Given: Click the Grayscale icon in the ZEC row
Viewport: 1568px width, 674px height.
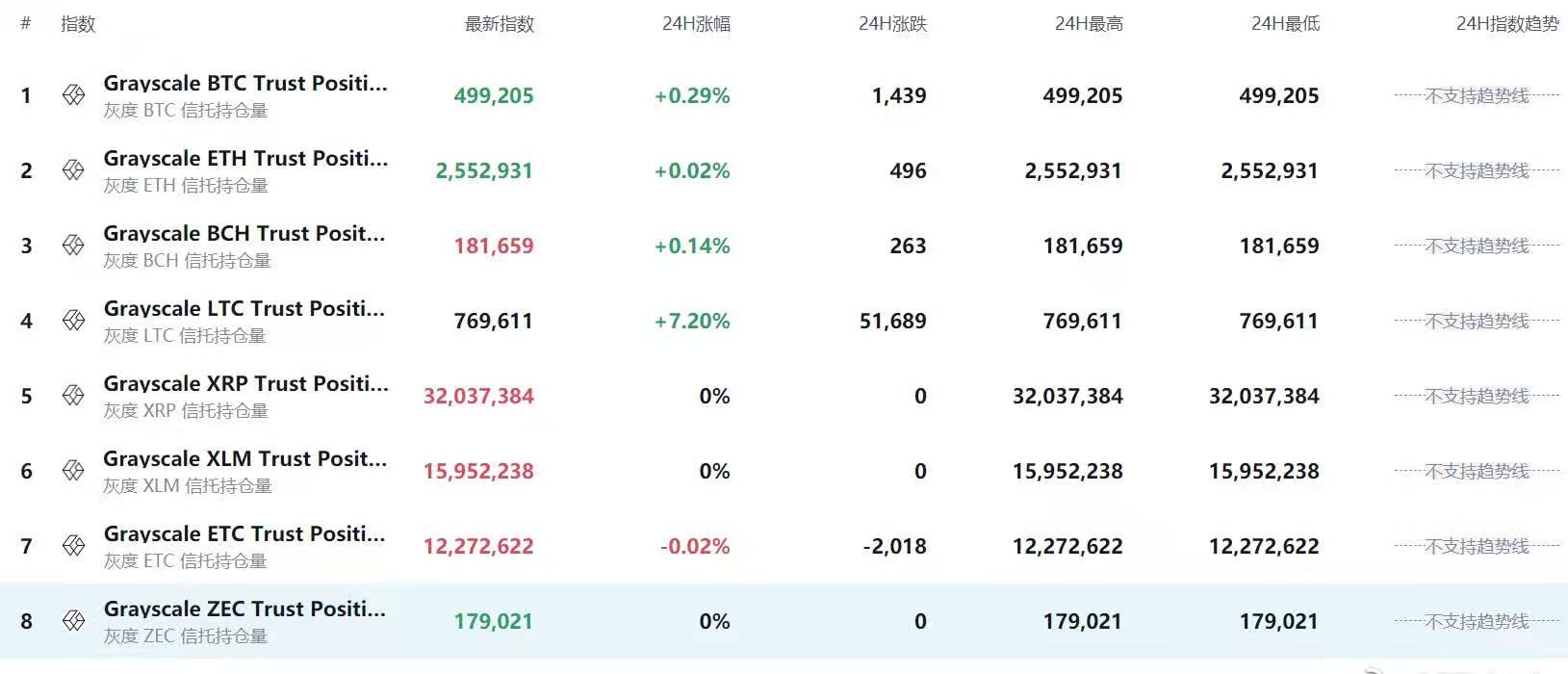Looking at the screenshot, I should [x=73, y=621].
